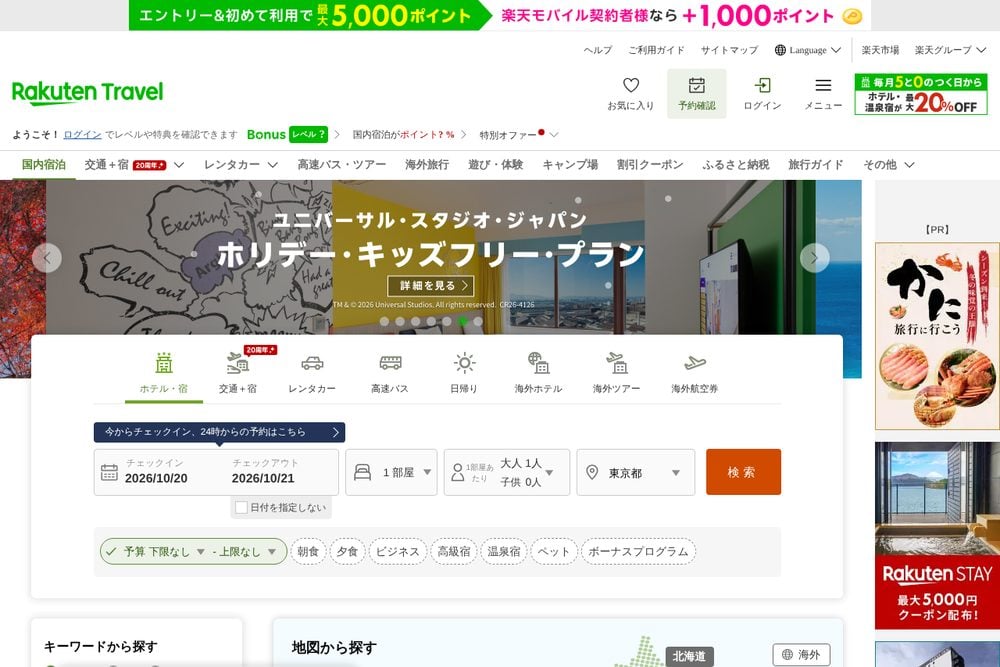Click the person icon in guests selector
Screen dimensions: 1000x667
tap(457, 473)
